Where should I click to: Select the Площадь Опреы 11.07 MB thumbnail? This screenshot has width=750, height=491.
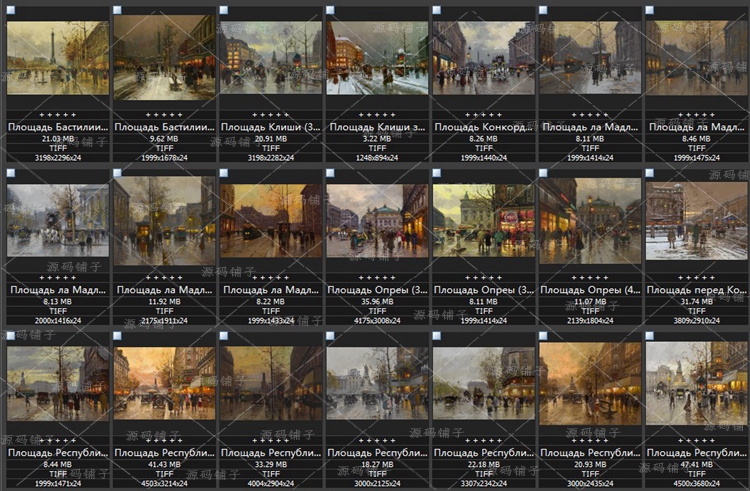[x=590, y=221]
